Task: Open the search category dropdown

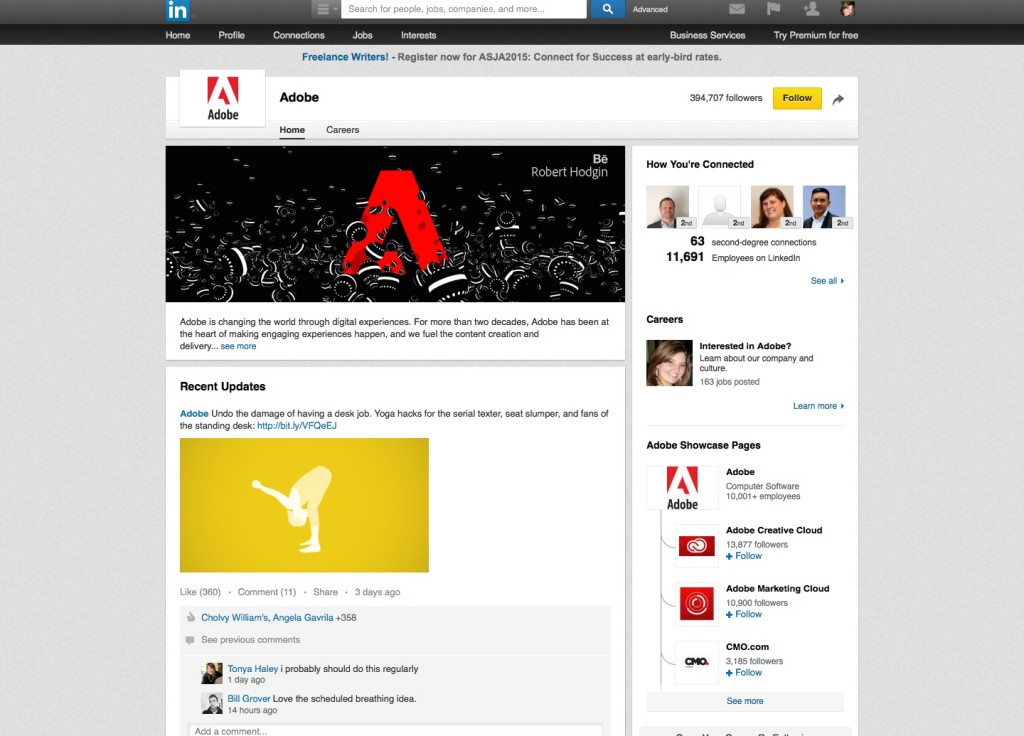Action: click(x=326, y=10)
